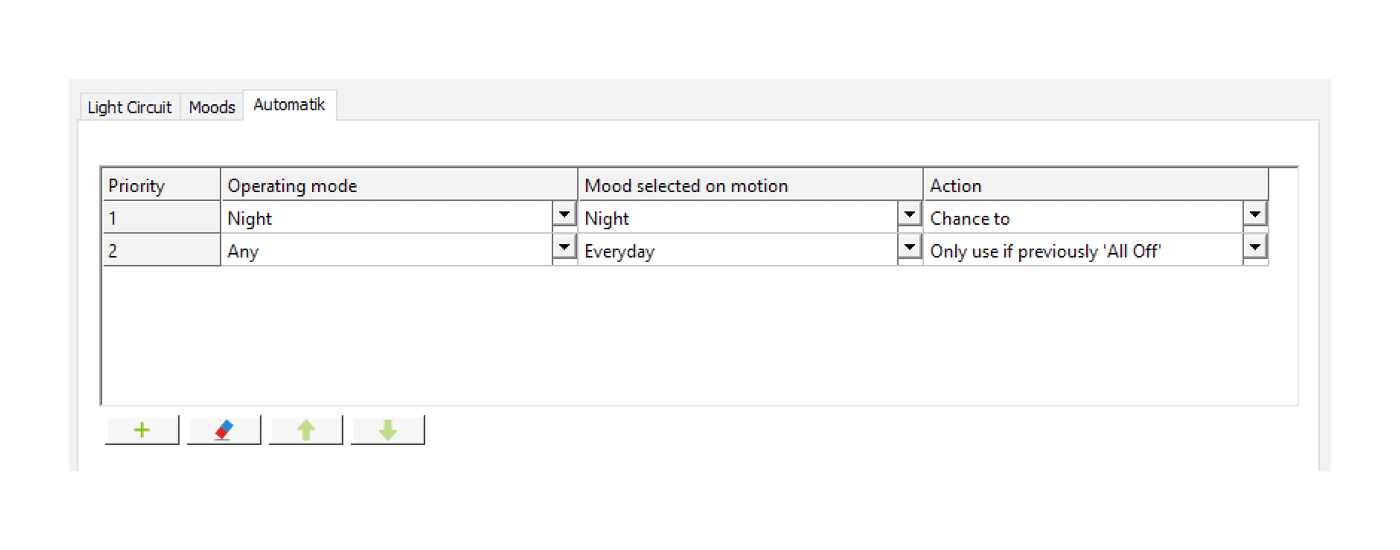Switch to the Moods tab
The image size is (1400, 550).
(x=212, y=107)
